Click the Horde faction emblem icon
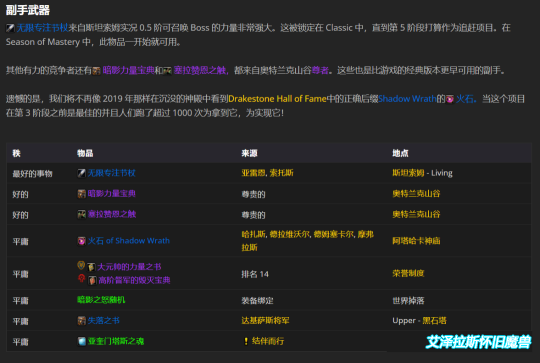 tap(81, 278)
